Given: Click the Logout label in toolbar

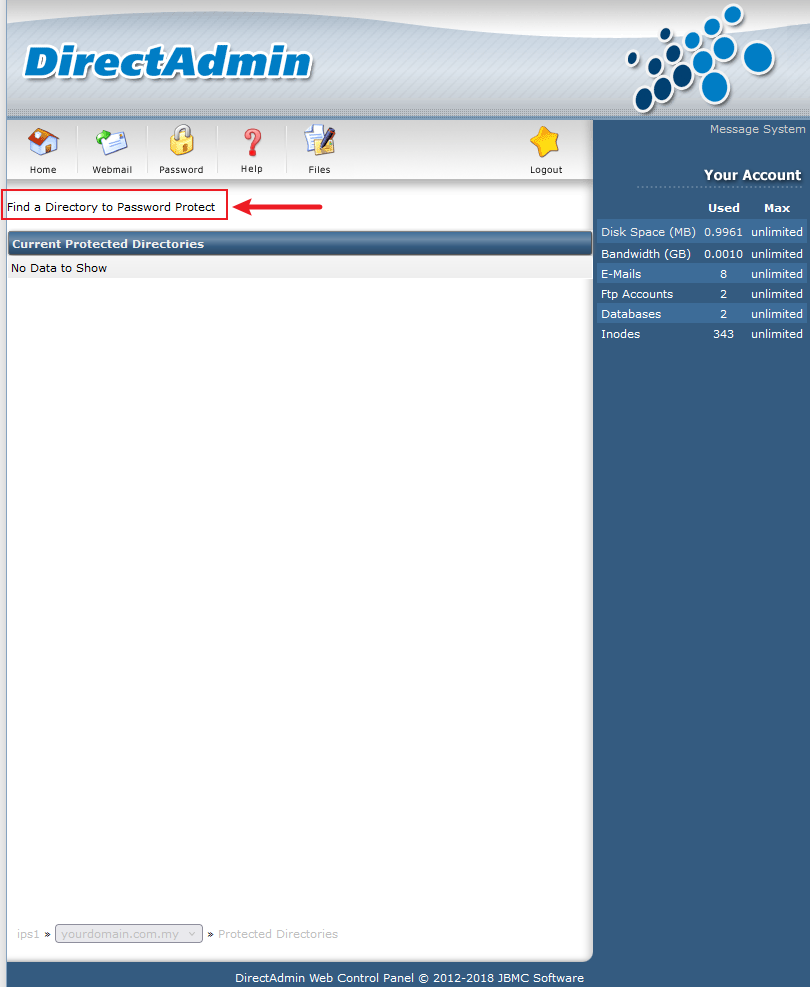Looking at the screenshot, I should coord(546,170).
